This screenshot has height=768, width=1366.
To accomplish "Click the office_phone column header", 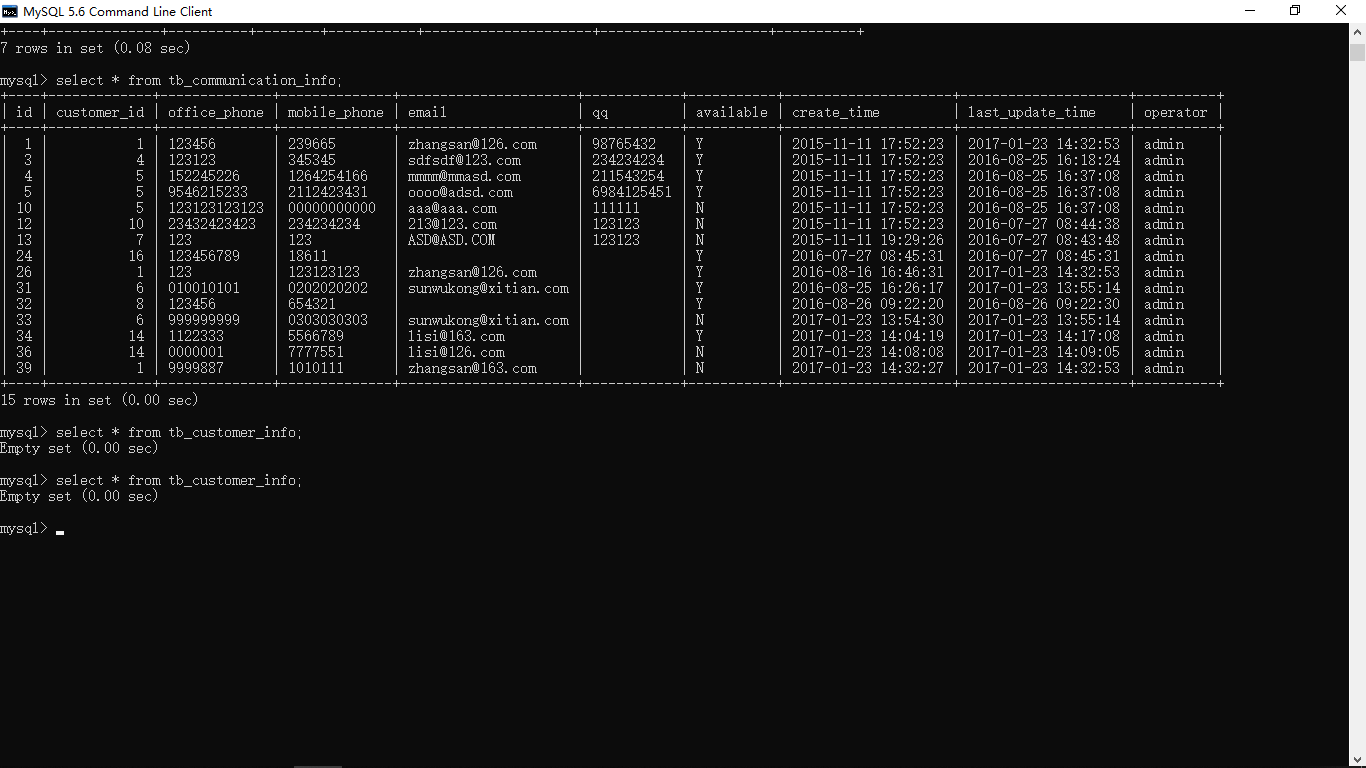I will coord(216,112).
